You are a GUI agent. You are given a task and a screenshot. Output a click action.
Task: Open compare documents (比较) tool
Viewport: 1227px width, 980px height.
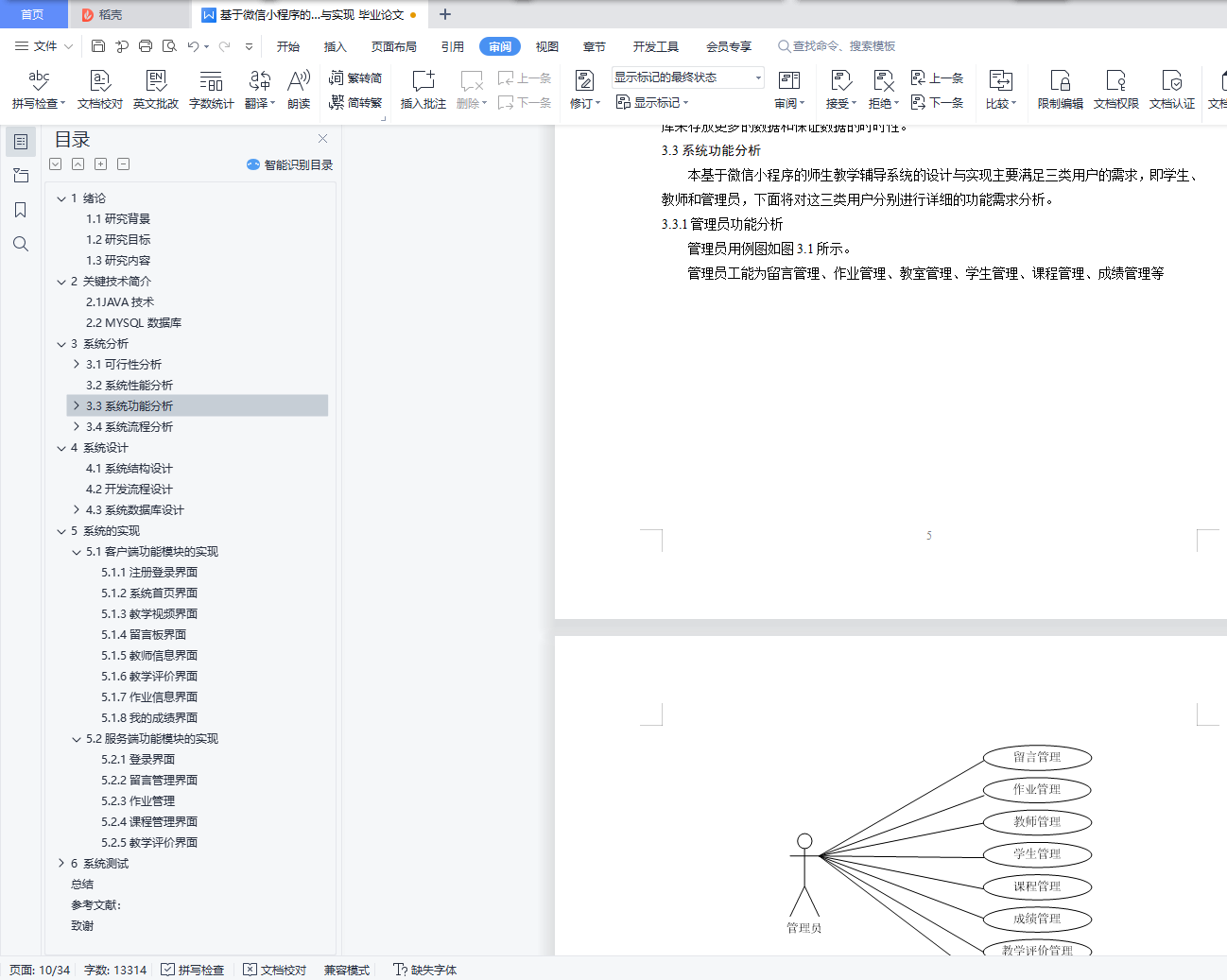[x=1001, y=89]
